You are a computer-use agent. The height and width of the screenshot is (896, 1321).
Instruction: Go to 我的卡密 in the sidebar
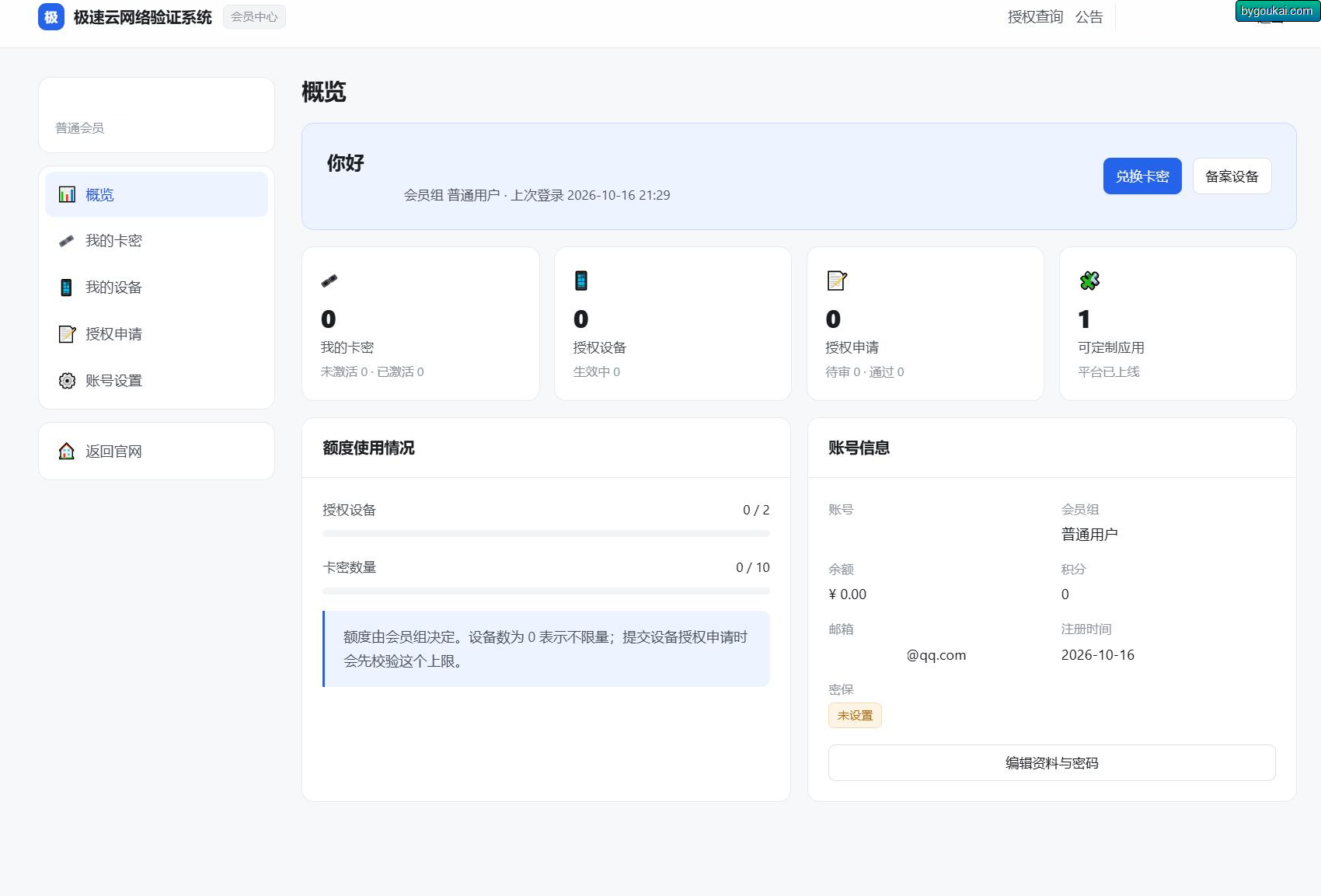tap(156, 241)
